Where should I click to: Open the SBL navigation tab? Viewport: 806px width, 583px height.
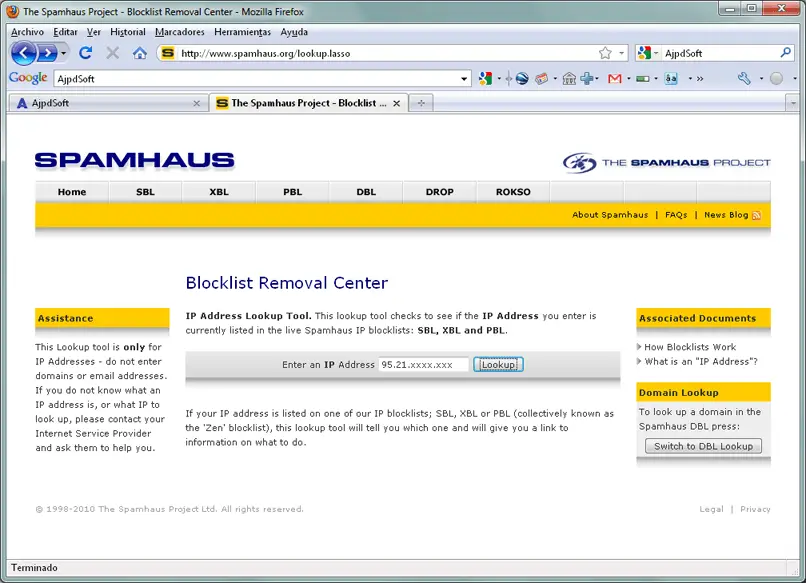(145, 192)
